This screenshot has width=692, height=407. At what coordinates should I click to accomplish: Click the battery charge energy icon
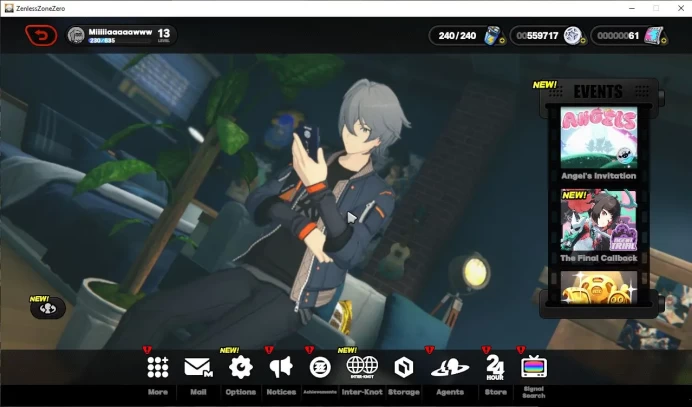tap(493, 36)
